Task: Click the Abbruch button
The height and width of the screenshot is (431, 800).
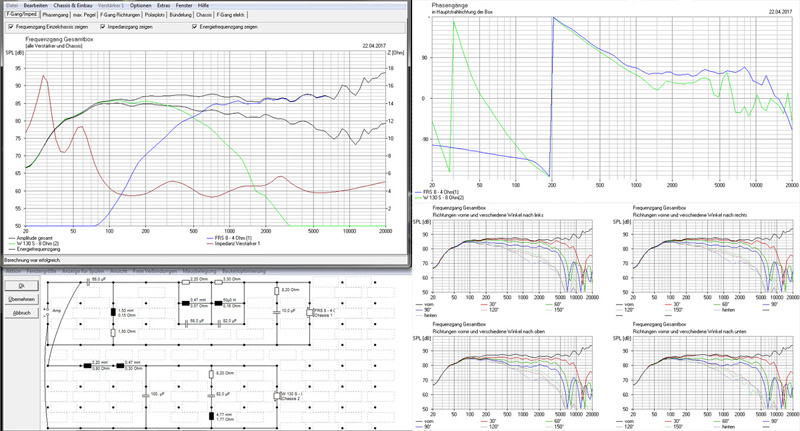Action: 21,313
